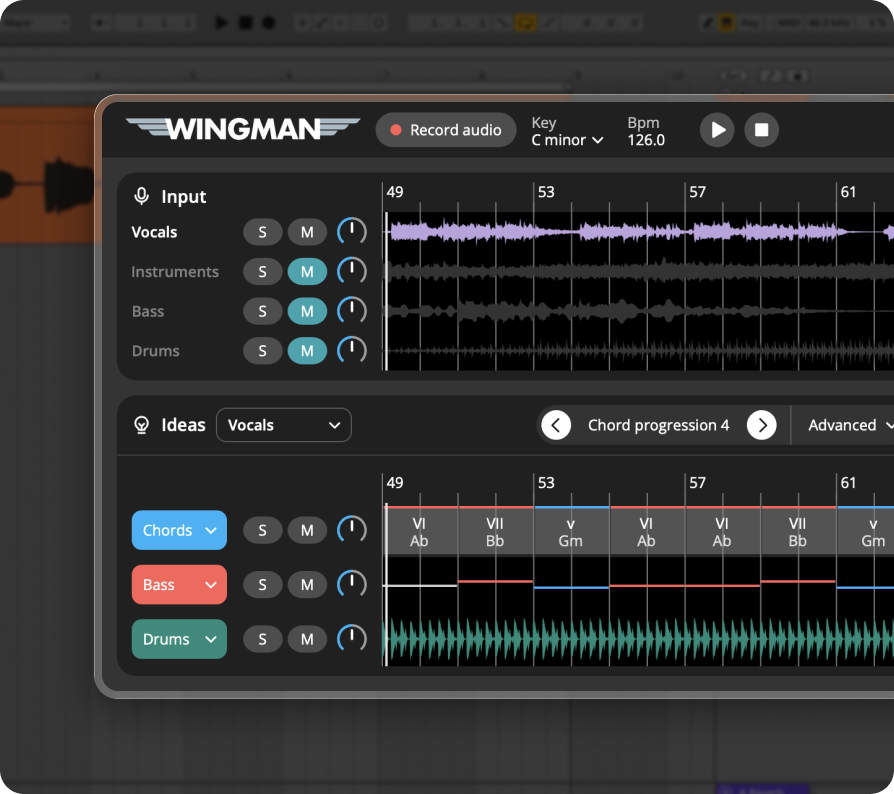Screen dimensions: 894x794
Task: Unmute the Instruments input track
Action: tap(307, 272)
